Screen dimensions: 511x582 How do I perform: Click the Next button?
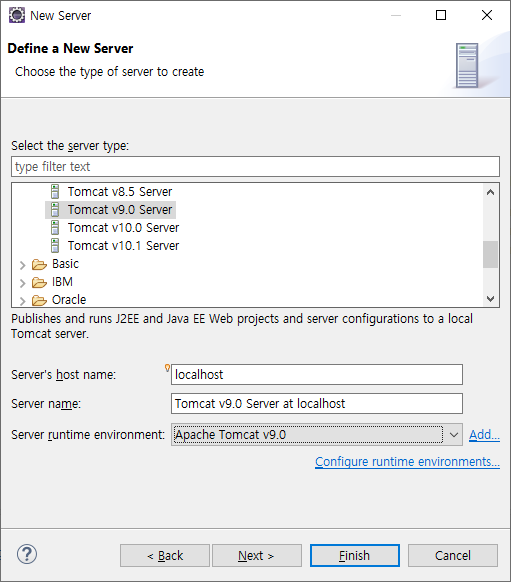[257, 556]
